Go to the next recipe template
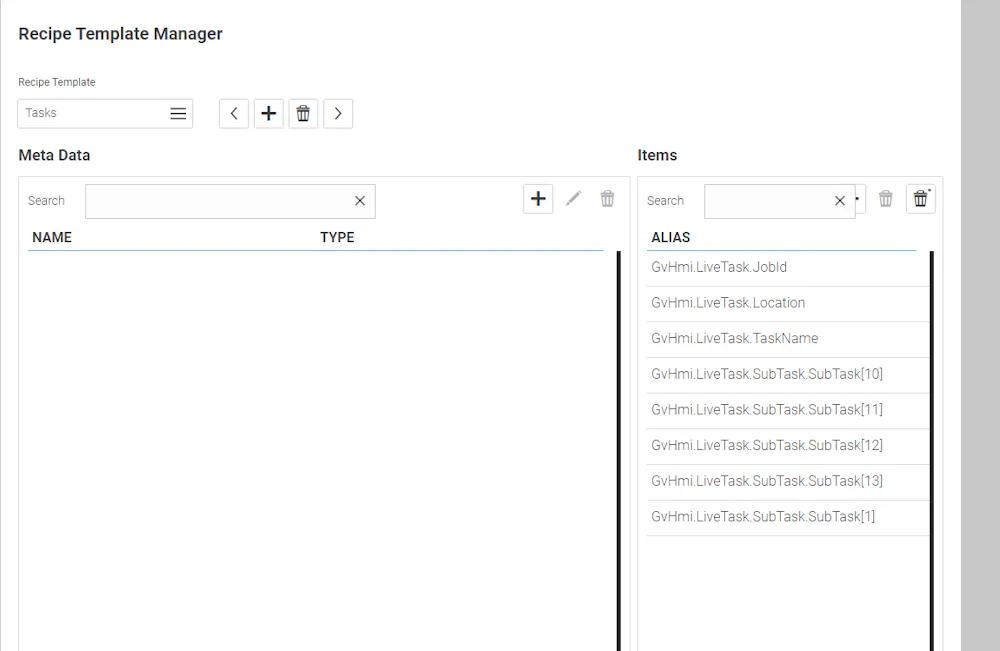The width and height of the screenshot is (1000, 651). coord(338,113)
